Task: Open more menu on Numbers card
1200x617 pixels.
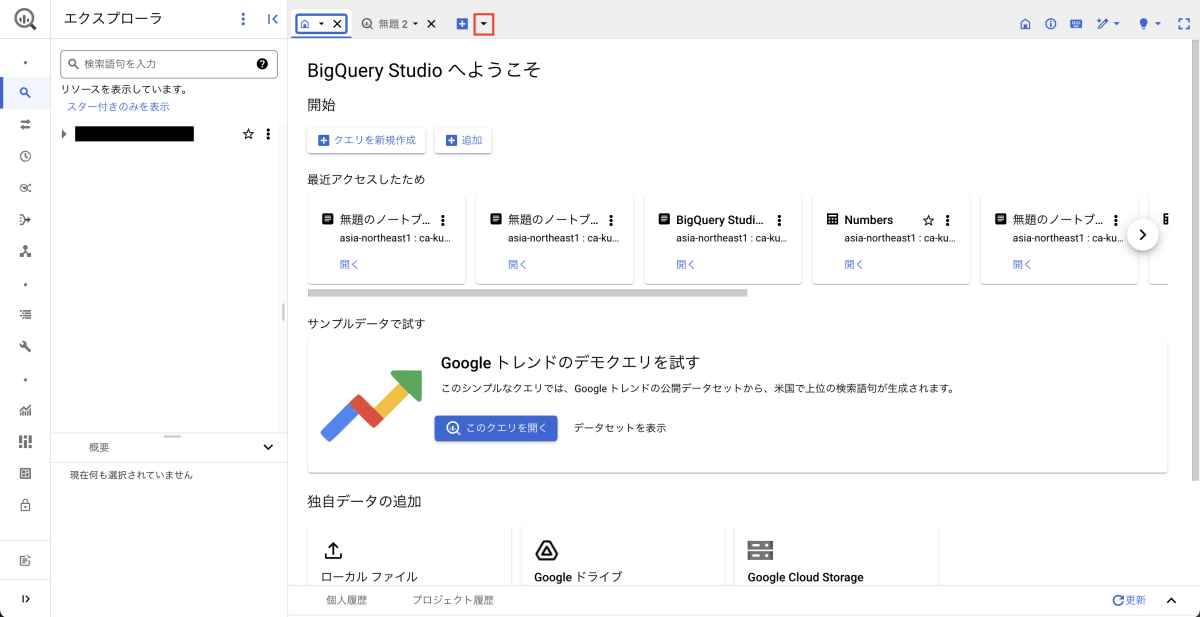Action: click(x=948, y=220)
